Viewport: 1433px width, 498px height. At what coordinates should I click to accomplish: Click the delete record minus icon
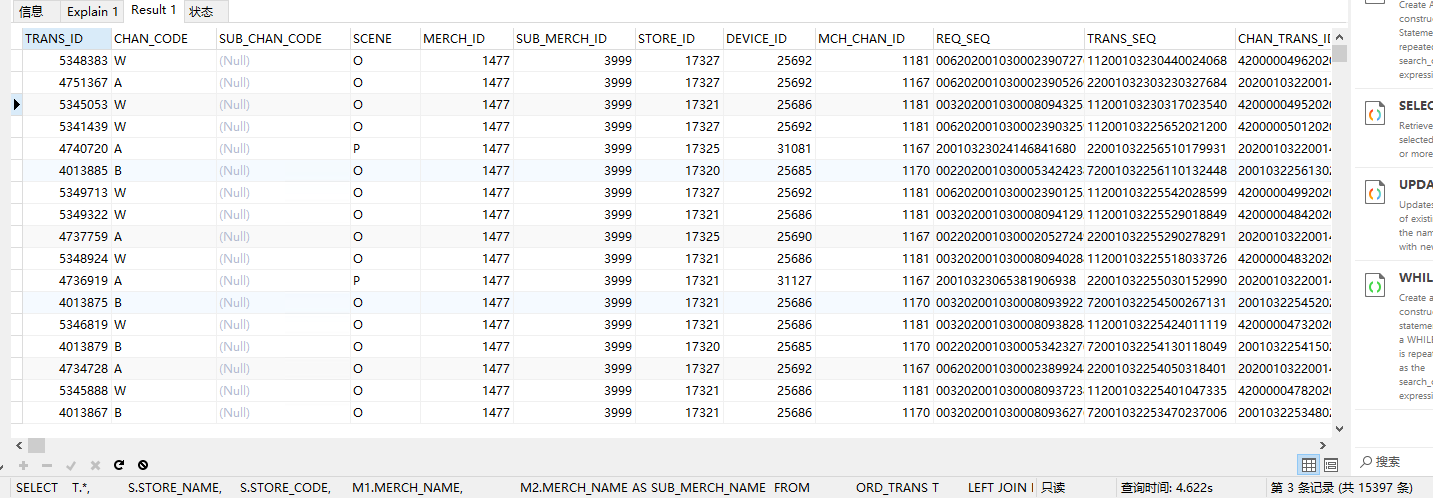point(47,465)
